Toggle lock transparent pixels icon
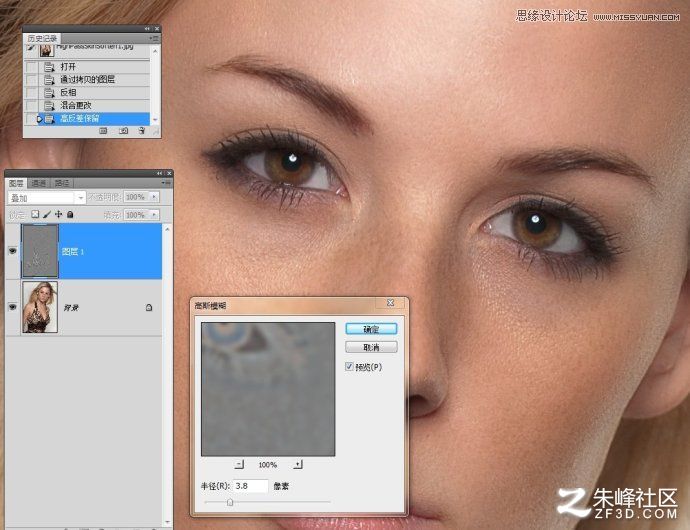The height and width of the screenshot is (530, 690). 35,214
